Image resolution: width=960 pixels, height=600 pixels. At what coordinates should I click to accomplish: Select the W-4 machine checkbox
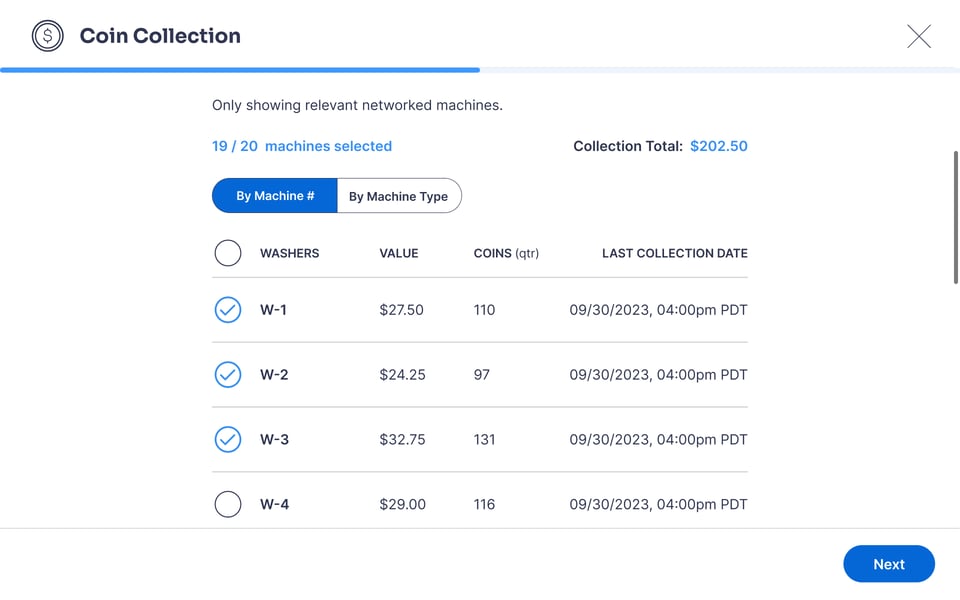click(x=228, y=504)
